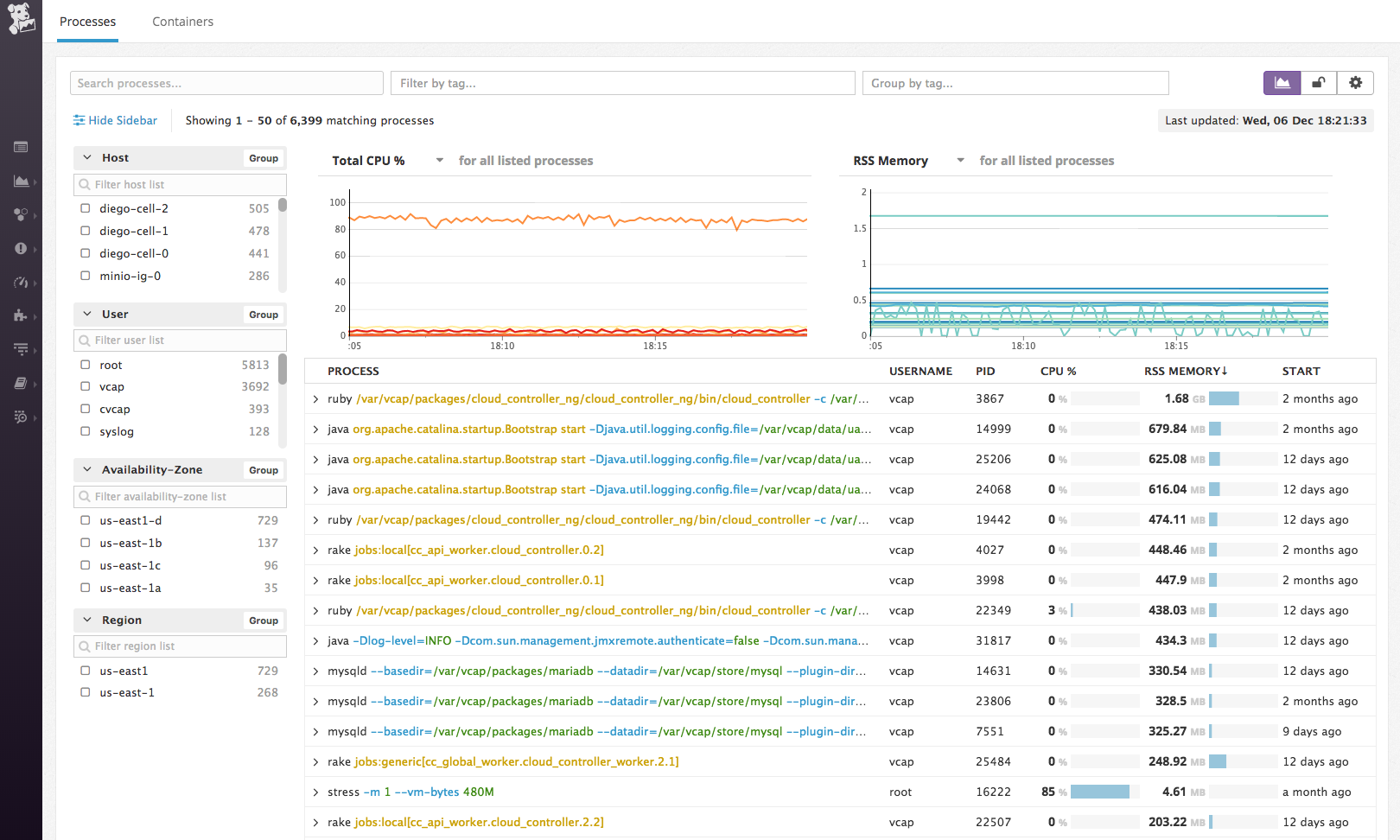The height and width of the screenshot is (840, 1400).
Task: Switch to the Containers tab
Action: pos(182,22)
